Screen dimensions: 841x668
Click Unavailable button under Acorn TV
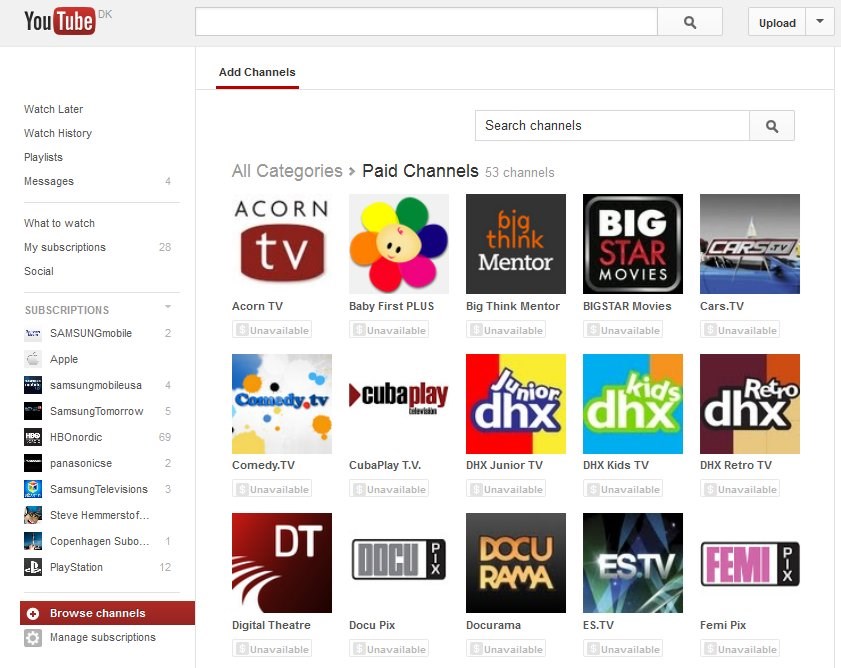(272, 330)
